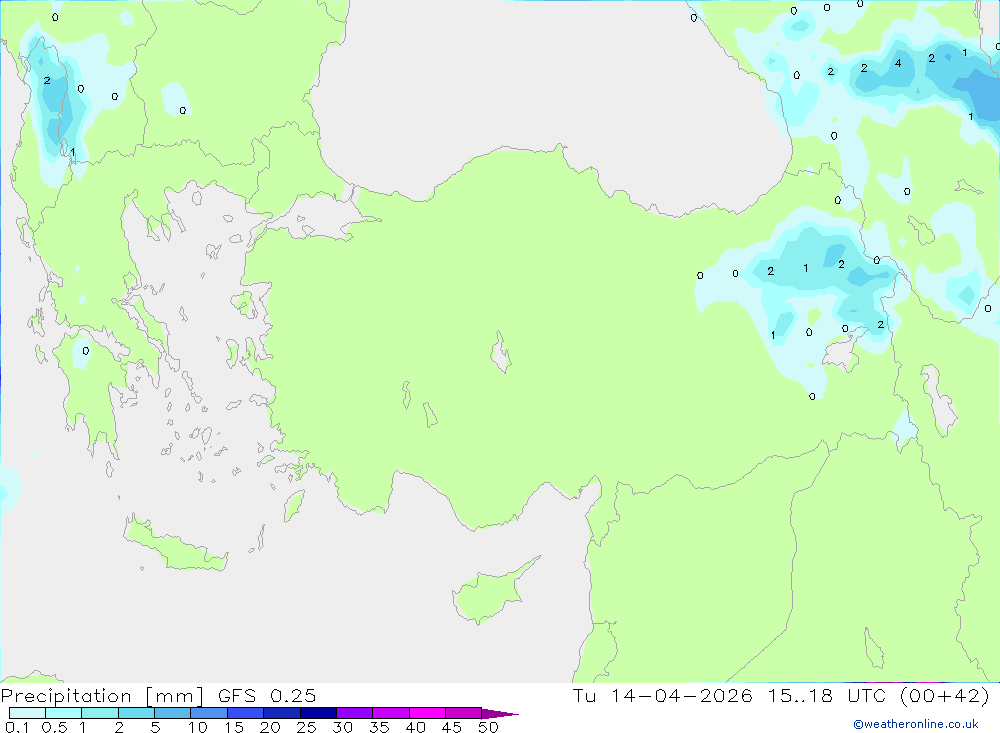The height and width of the screenshot is (733, 1000).
Task: Select the 10–15 mm blue legend swatch
Action: 209,713
